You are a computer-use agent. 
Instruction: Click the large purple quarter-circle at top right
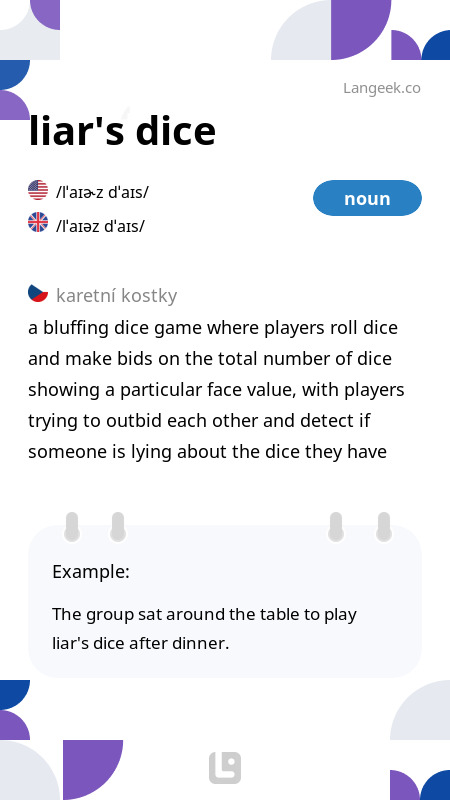coord(361,30)
